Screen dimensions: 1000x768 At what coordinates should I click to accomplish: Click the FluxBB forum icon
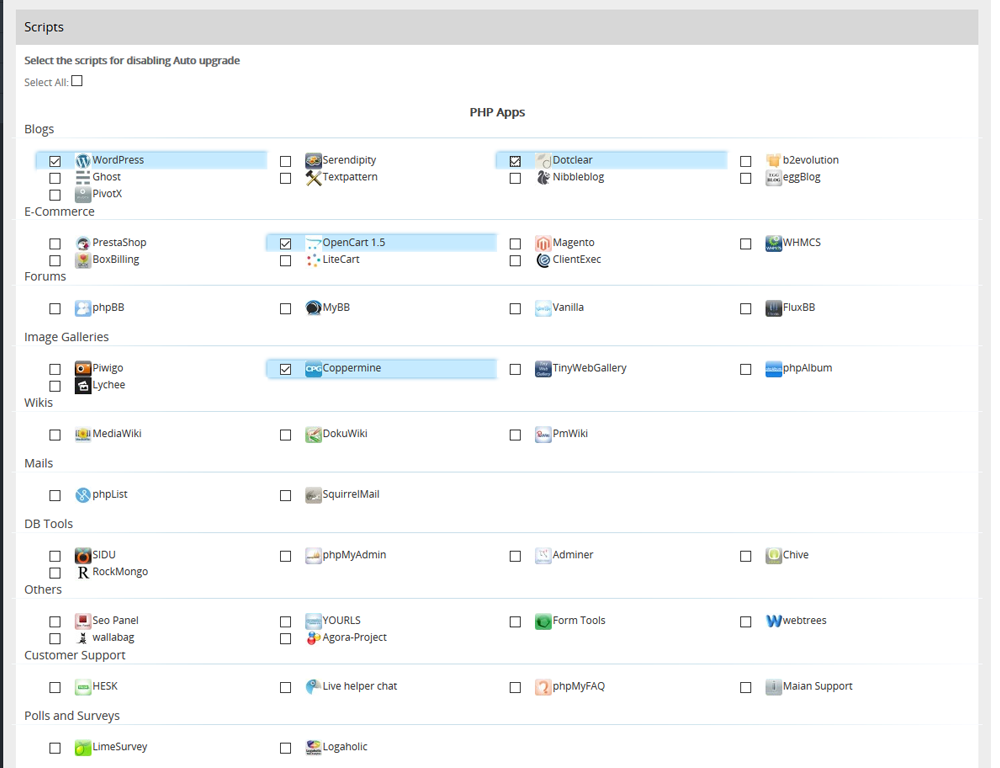tap(774, 308)
